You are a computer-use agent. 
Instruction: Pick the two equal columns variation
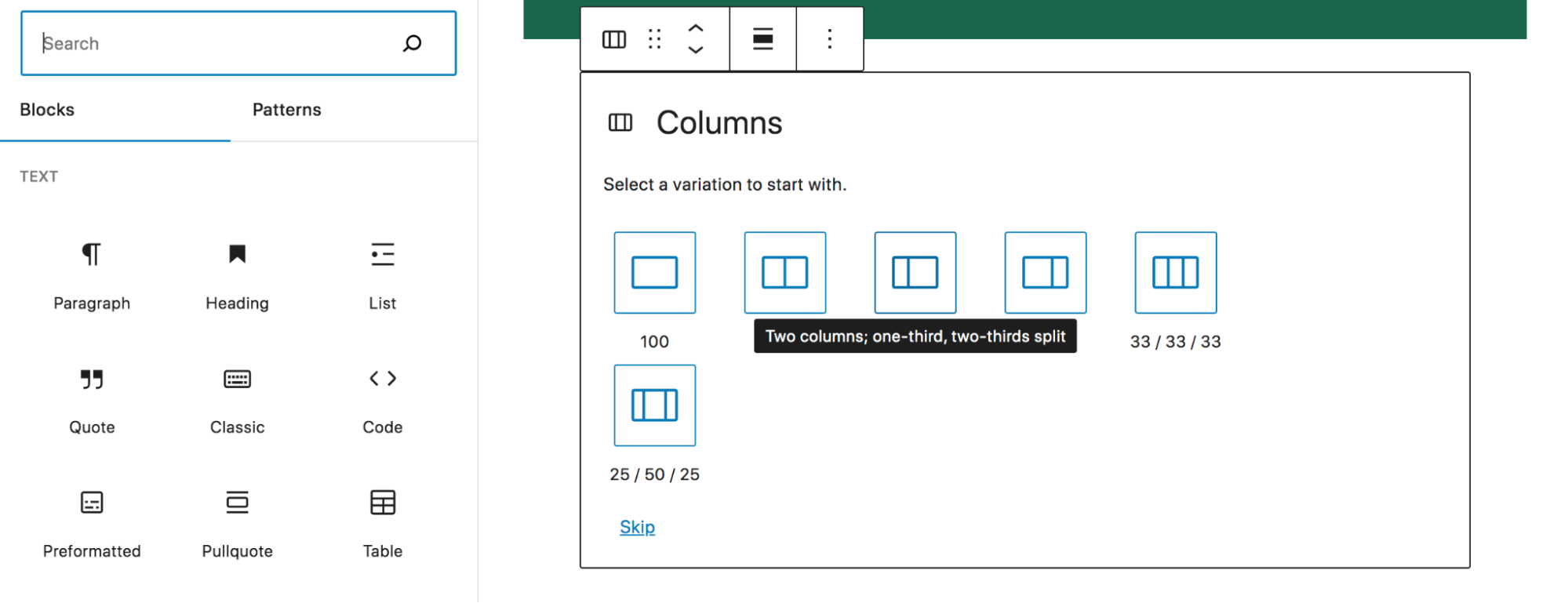tap(784, 273)
